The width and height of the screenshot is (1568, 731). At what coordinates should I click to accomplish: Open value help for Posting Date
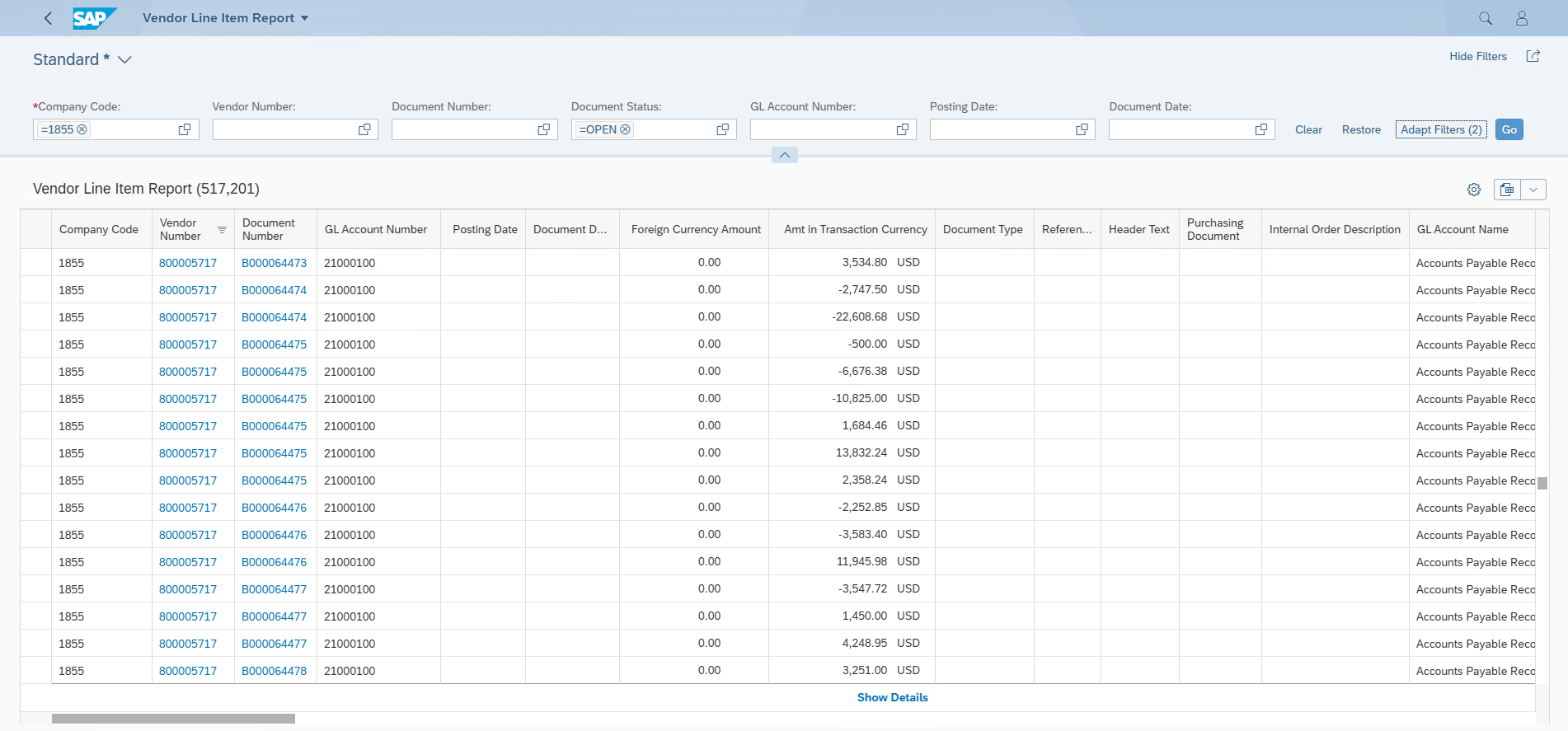[x=1082, y=129]
